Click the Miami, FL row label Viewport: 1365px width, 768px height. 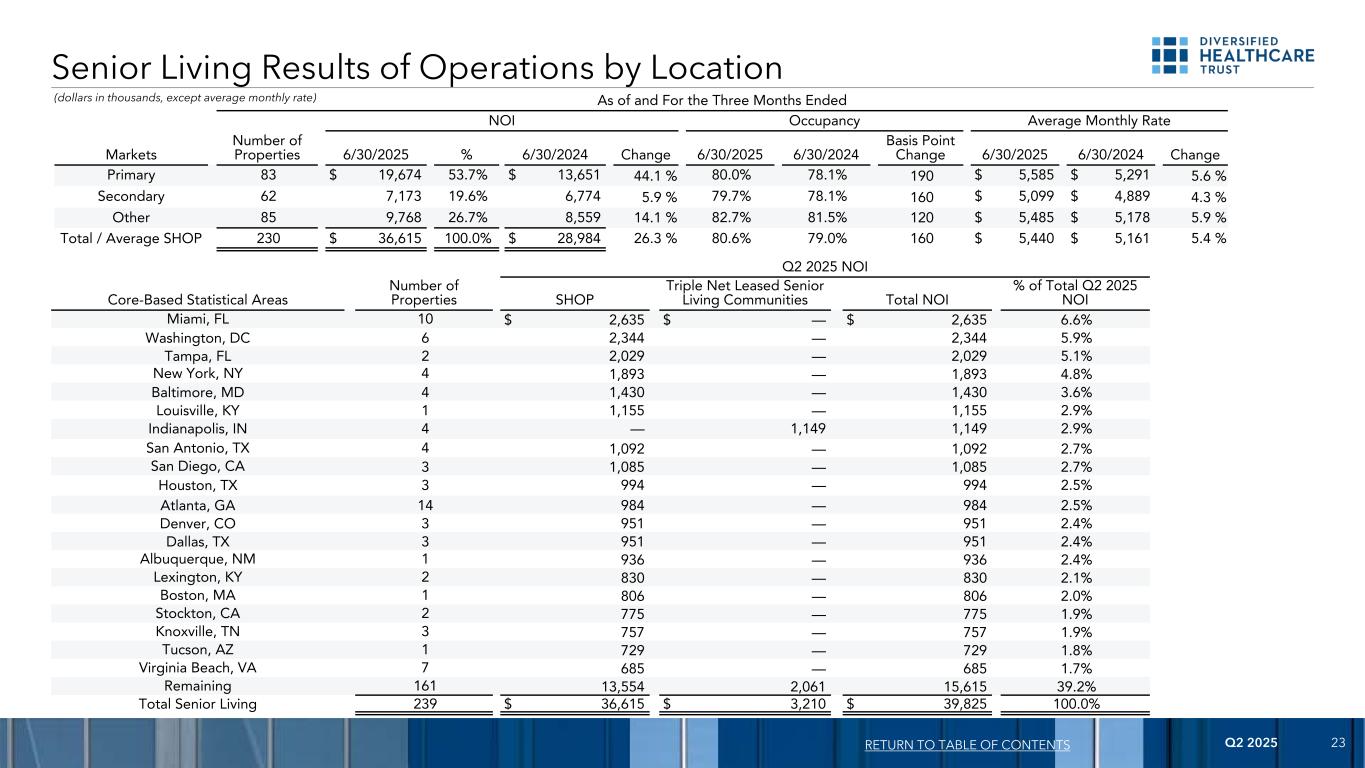click(198, 320)
